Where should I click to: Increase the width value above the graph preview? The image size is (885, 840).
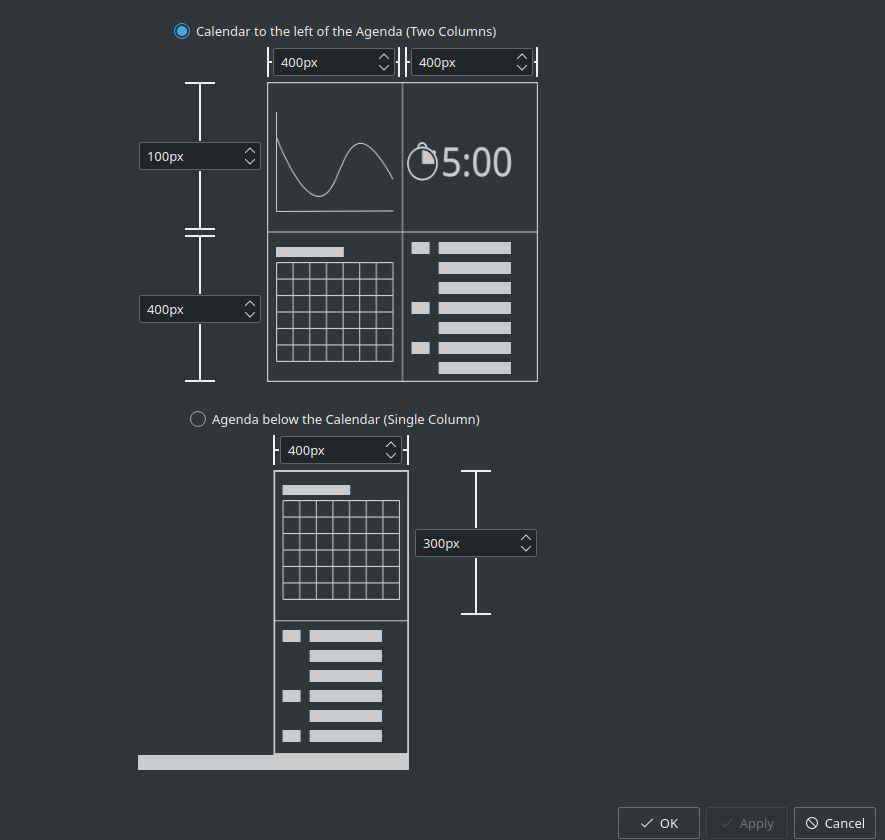[384, 57]
